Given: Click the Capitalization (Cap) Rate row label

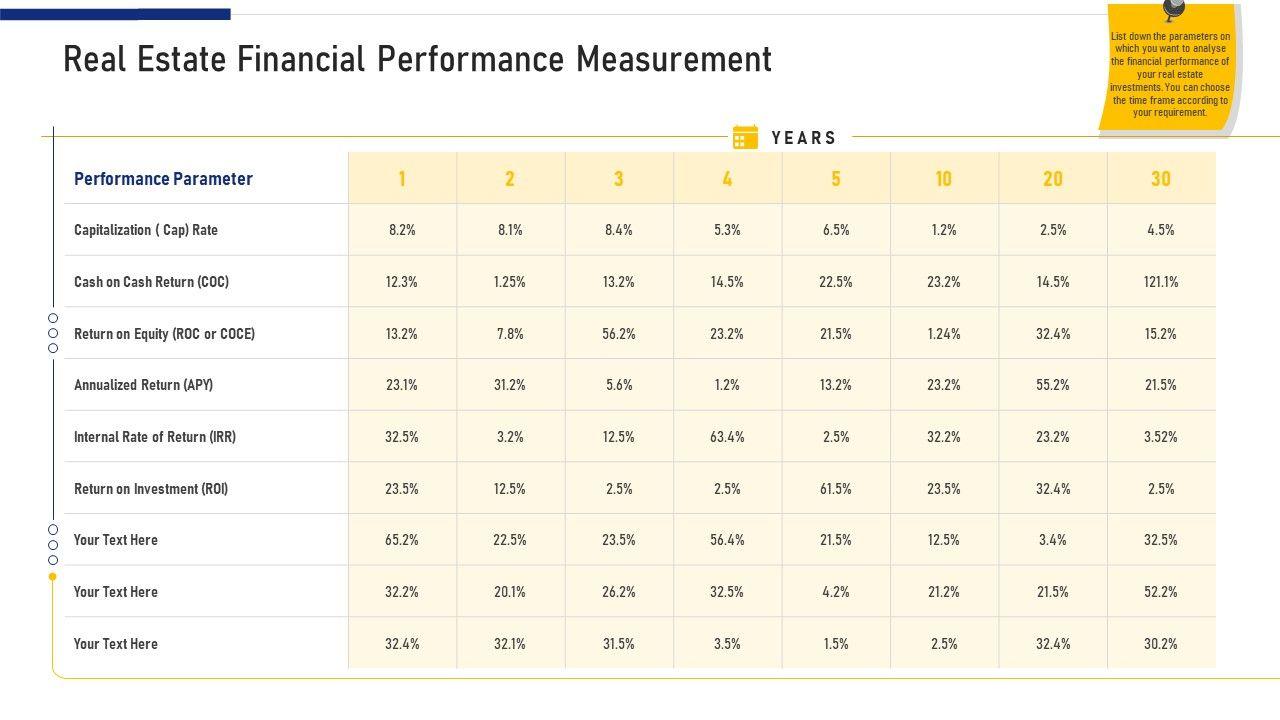Looking at the screenshot, I should point(146,230).
